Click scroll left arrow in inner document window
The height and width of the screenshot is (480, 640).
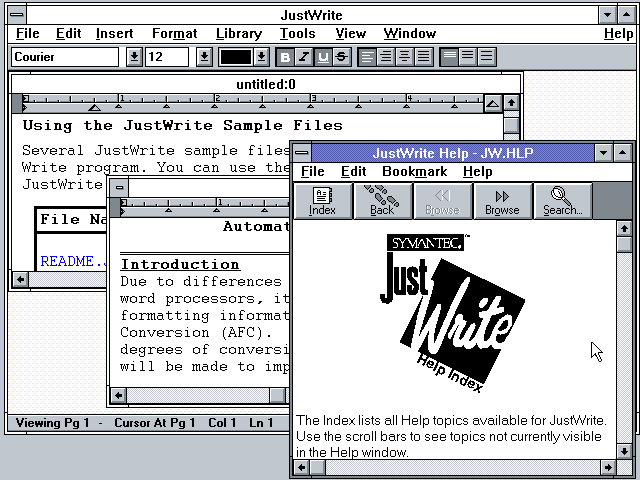point(118,395)
